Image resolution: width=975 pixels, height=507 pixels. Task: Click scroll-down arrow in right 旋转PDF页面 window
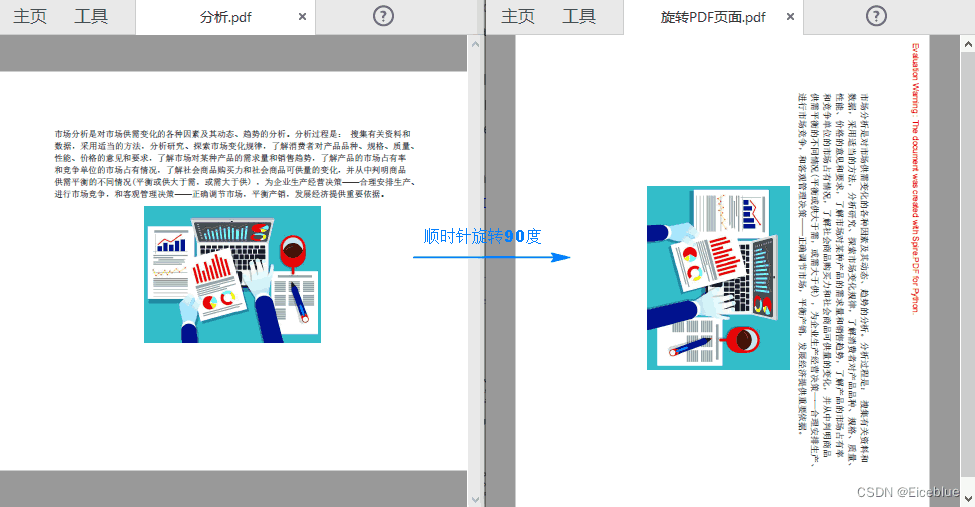click(968, 500)
